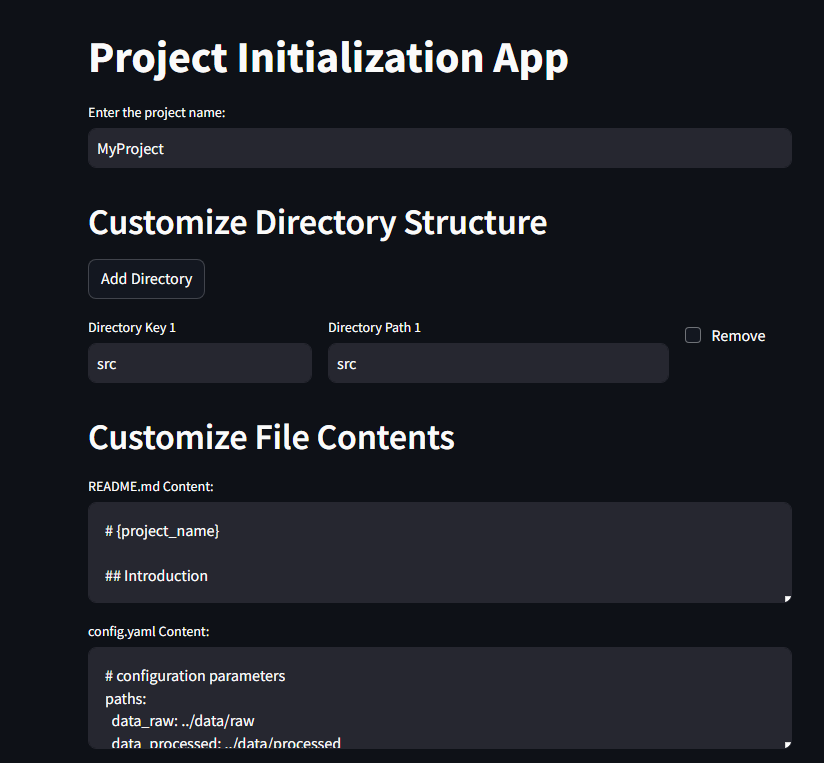Click the '# {project_name}' line in README content
This screenshot has height=763, width=824.
[161, 530]
